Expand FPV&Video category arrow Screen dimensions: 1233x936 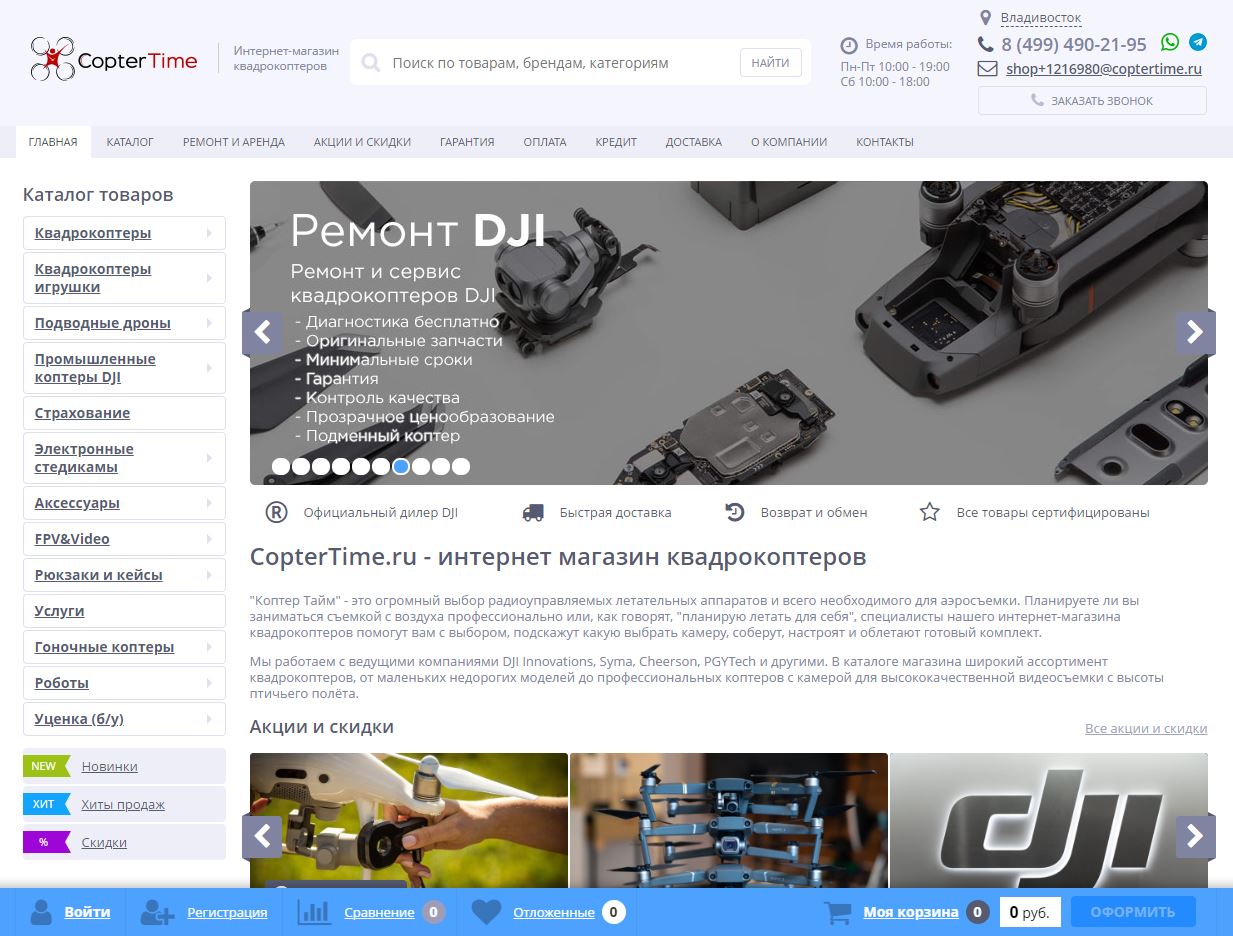[209, 539]
